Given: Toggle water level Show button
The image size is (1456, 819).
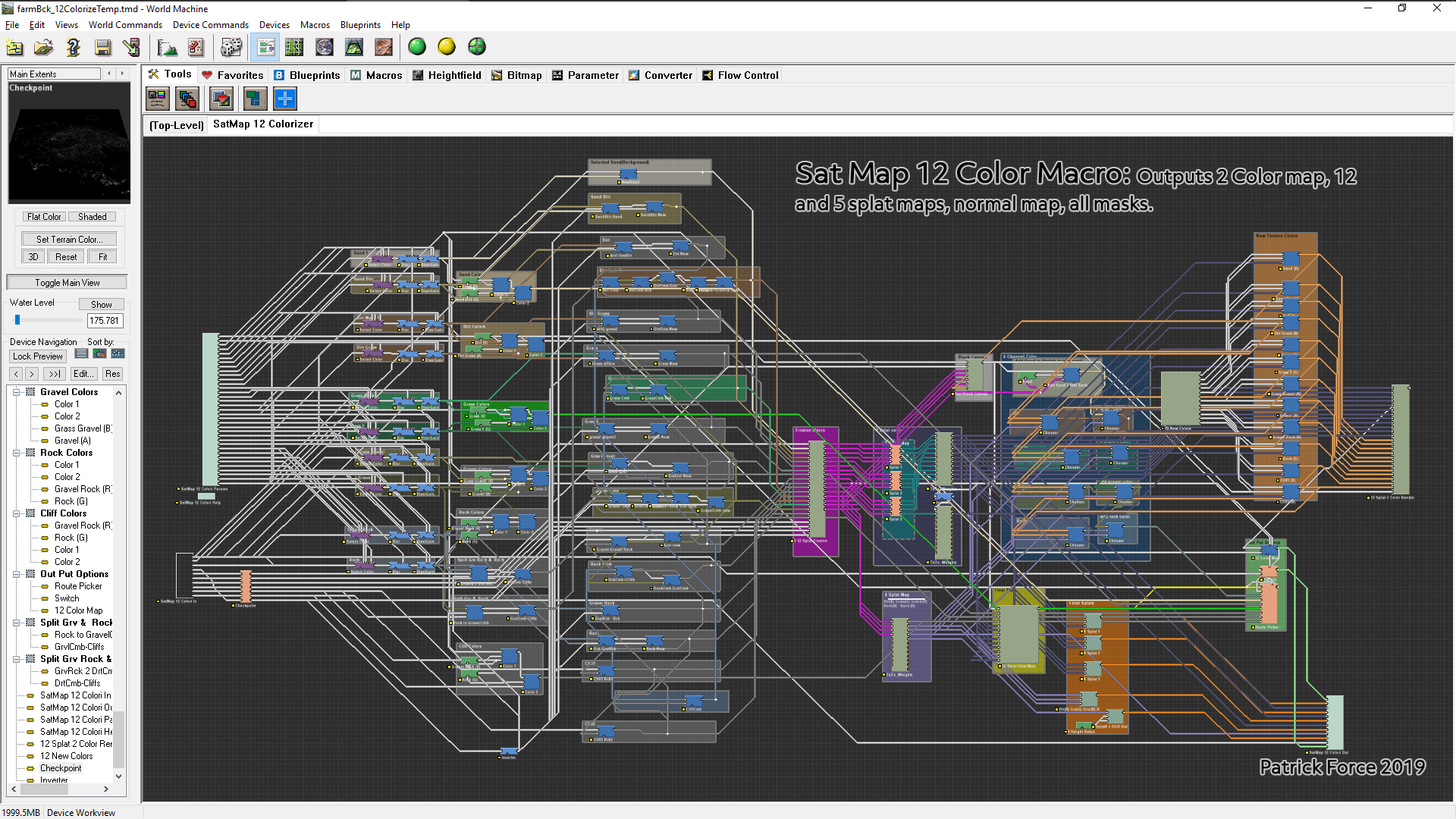Looking at the screenshot, I should 102,304.
